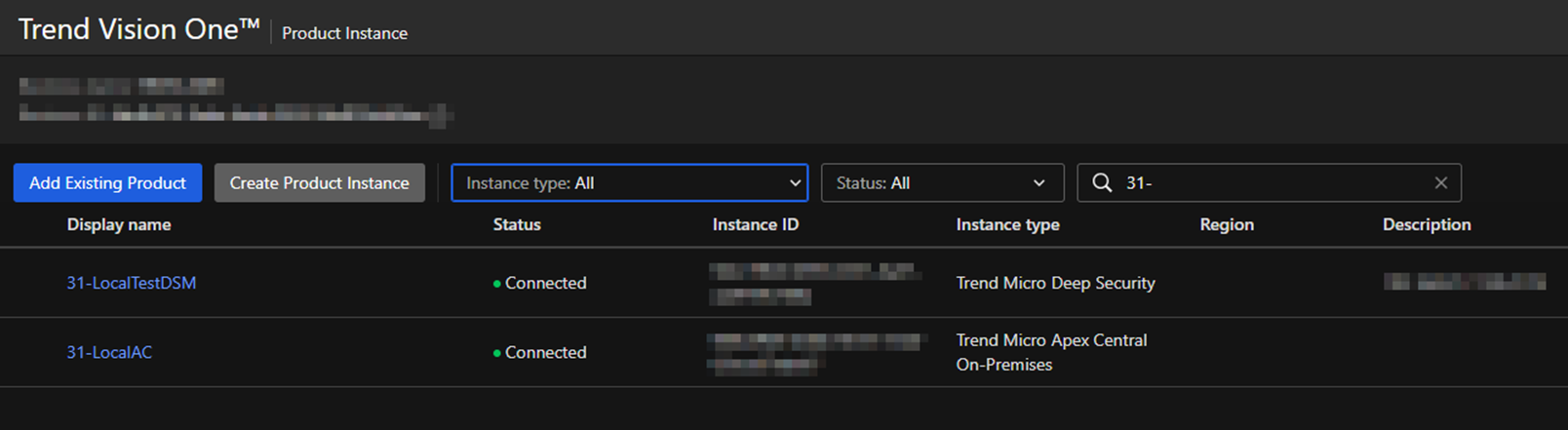
Task: Select the Instance ID column header
Action: (756, 224)
